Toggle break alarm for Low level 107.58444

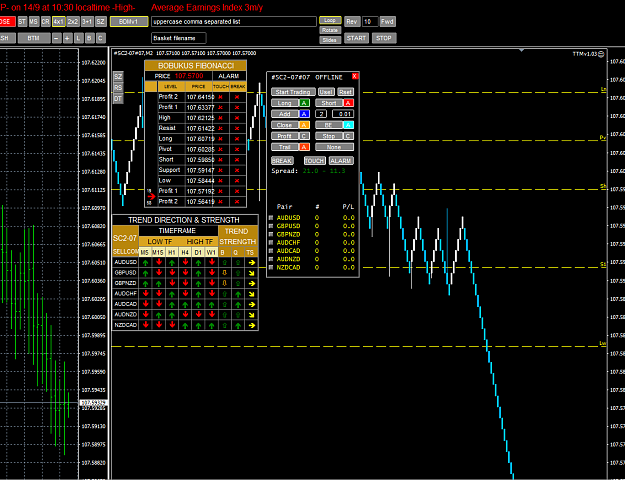tap(237, 181)
